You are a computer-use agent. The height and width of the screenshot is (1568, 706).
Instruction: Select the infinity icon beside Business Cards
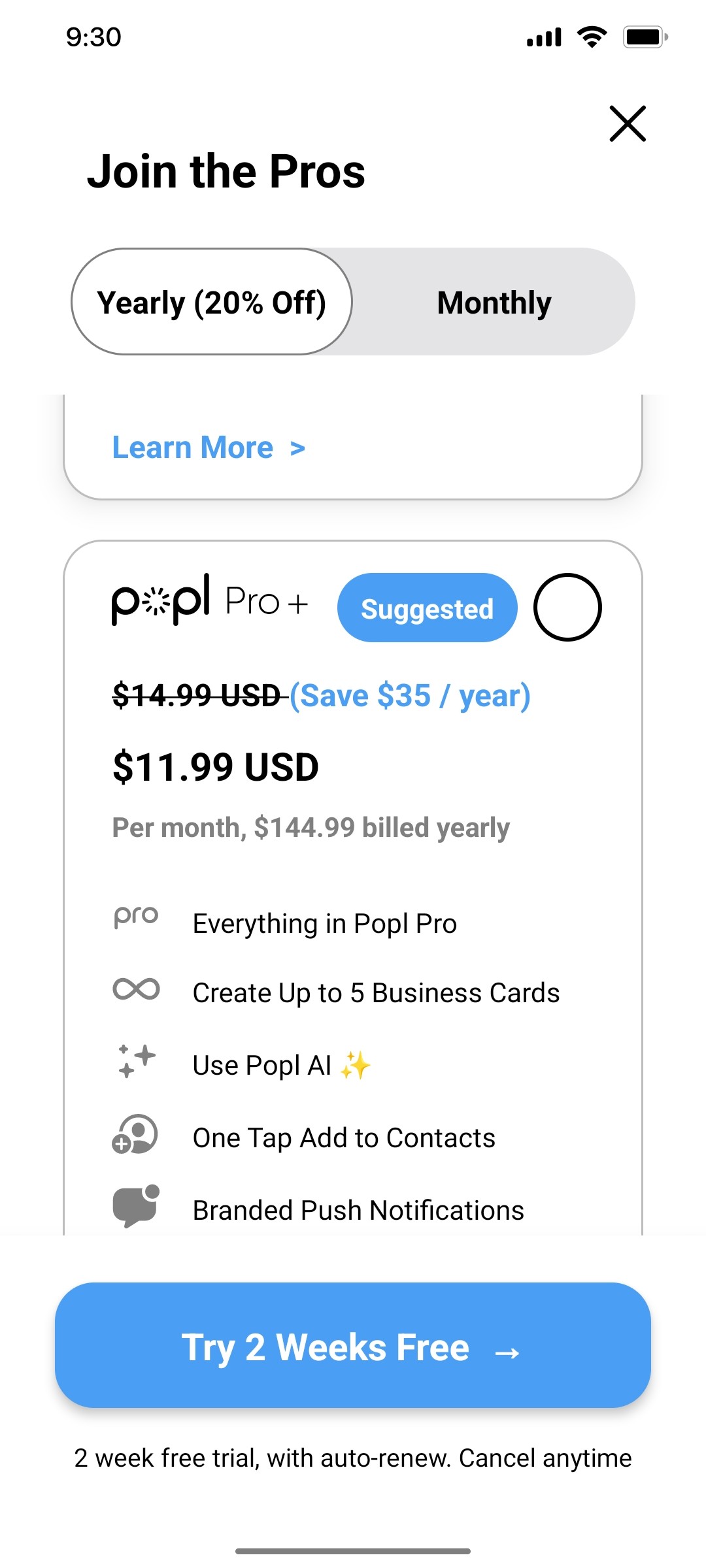[135, 990]
